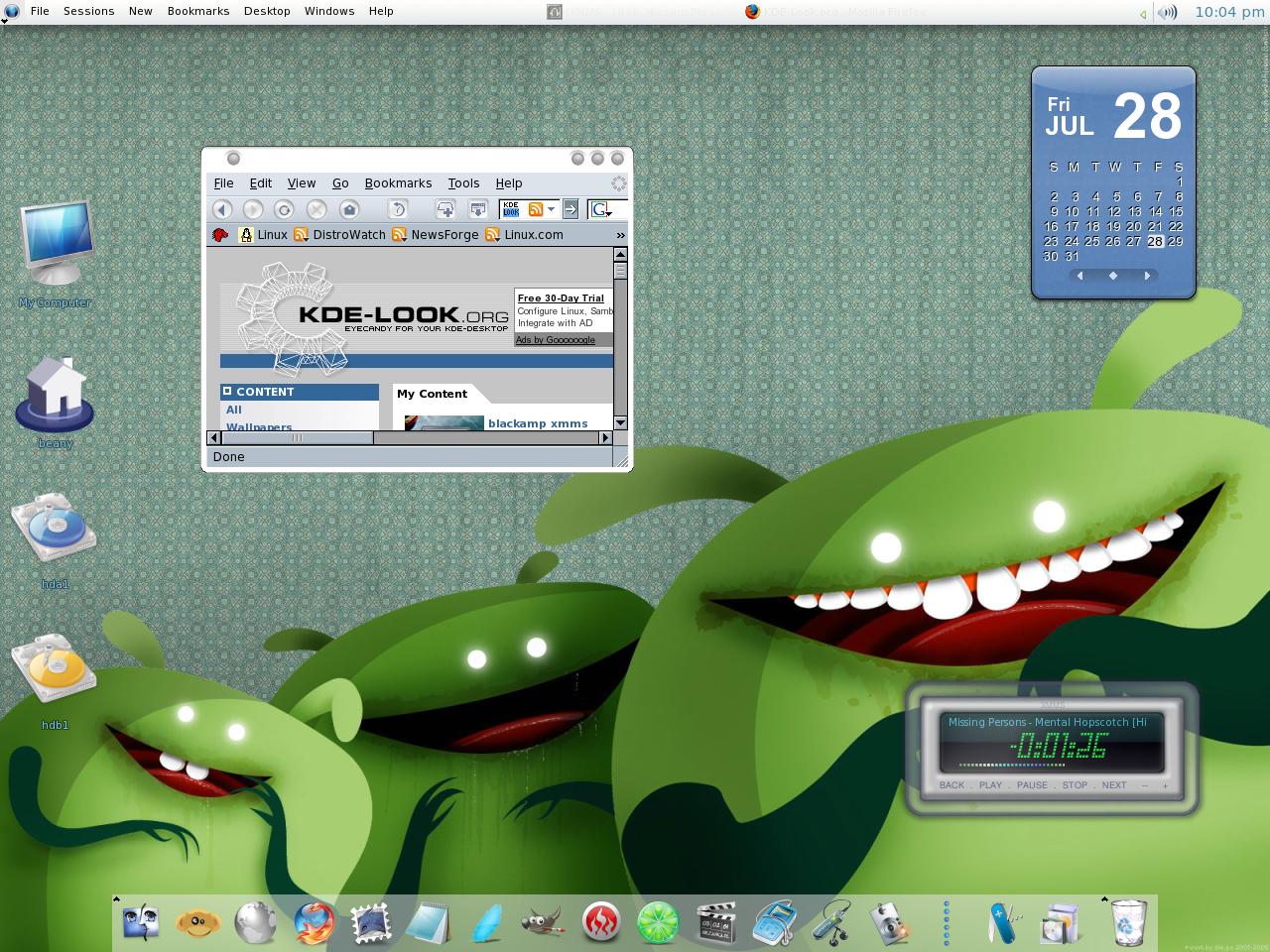1270x952 pixels.
Task: Go to next month in calendar widget
Action: (1147, 276)
